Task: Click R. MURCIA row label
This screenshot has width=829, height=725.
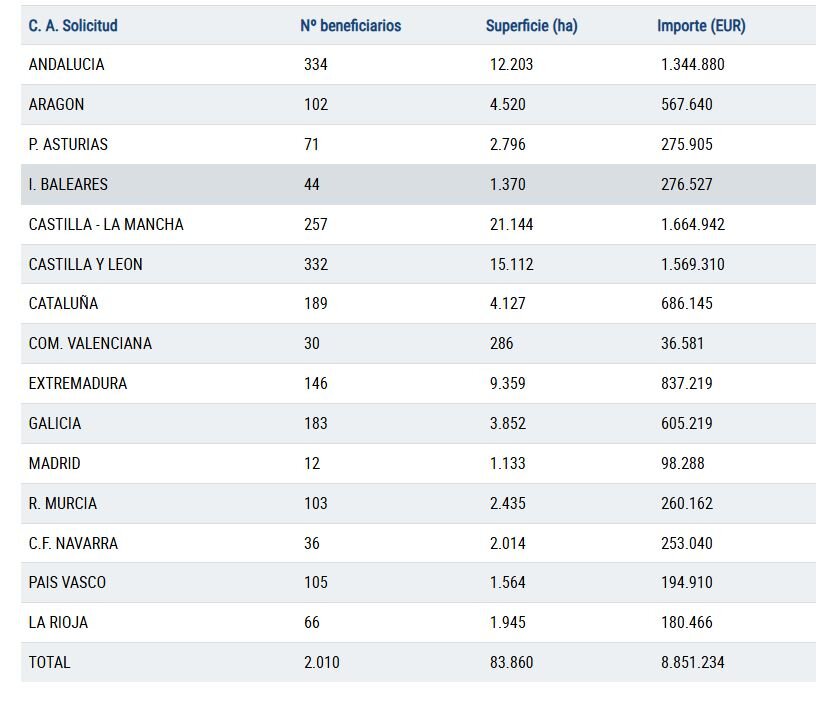Action: point(63,503)
